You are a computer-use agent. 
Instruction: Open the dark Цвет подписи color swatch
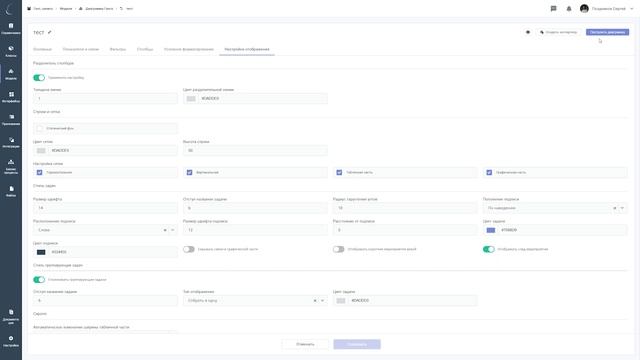(41, 252)
